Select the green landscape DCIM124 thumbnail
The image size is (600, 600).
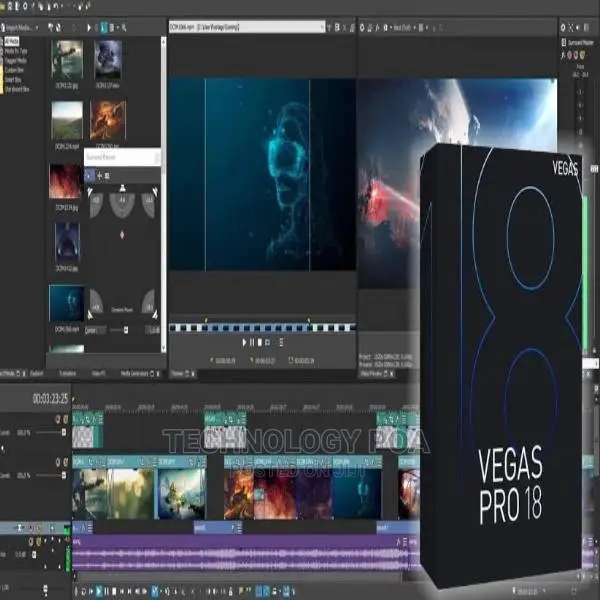click(x=67, y=121)
